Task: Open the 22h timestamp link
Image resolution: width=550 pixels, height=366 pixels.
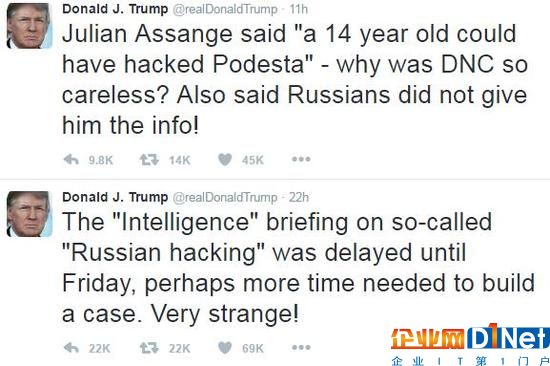Action: [x=299, y=198]
